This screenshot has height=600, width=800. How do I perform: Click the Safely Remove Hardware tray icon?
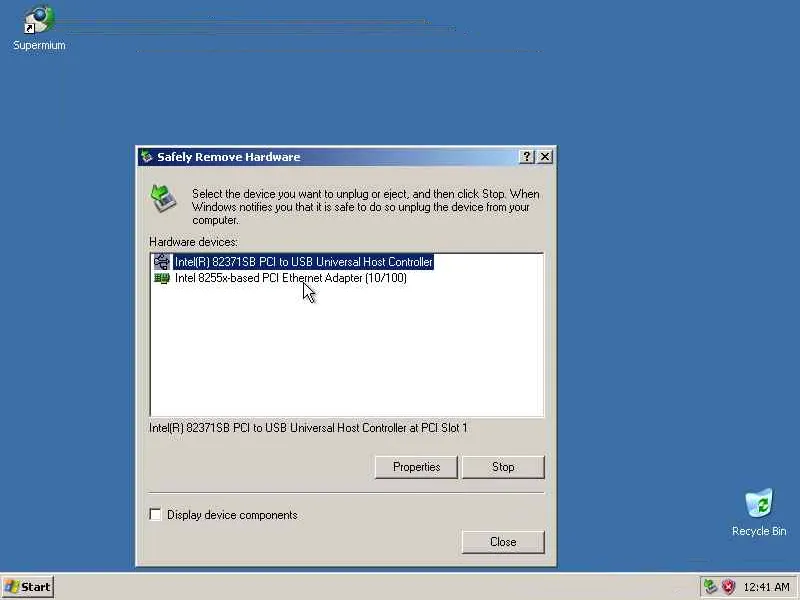(x=710, y=586)
